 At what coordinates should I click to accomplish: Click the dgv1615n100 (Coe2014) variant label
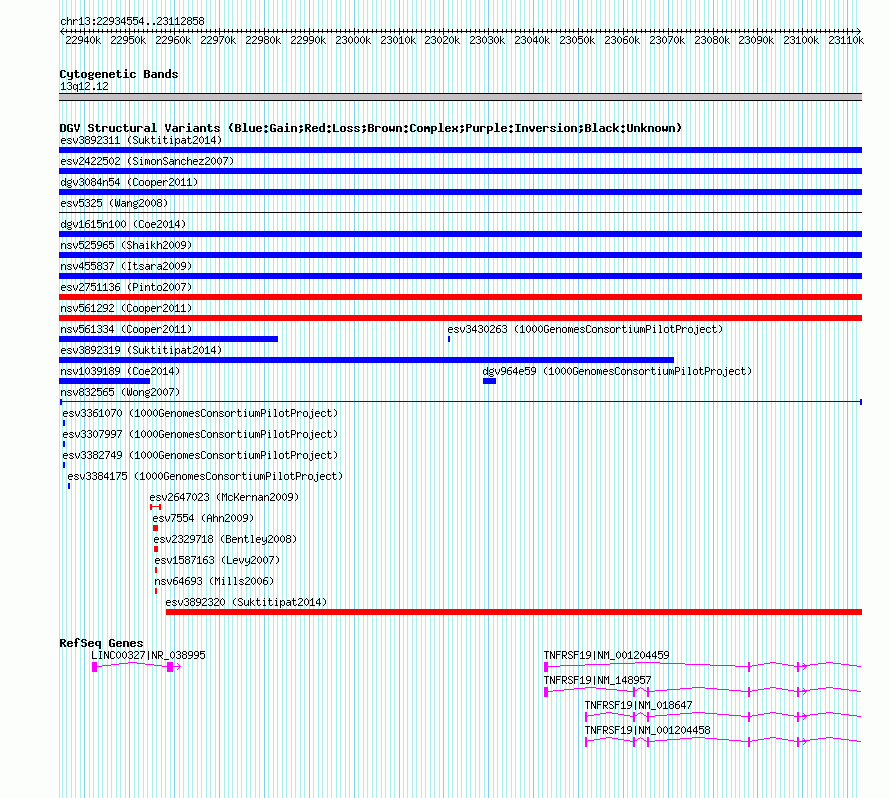[x=123, y=224]
